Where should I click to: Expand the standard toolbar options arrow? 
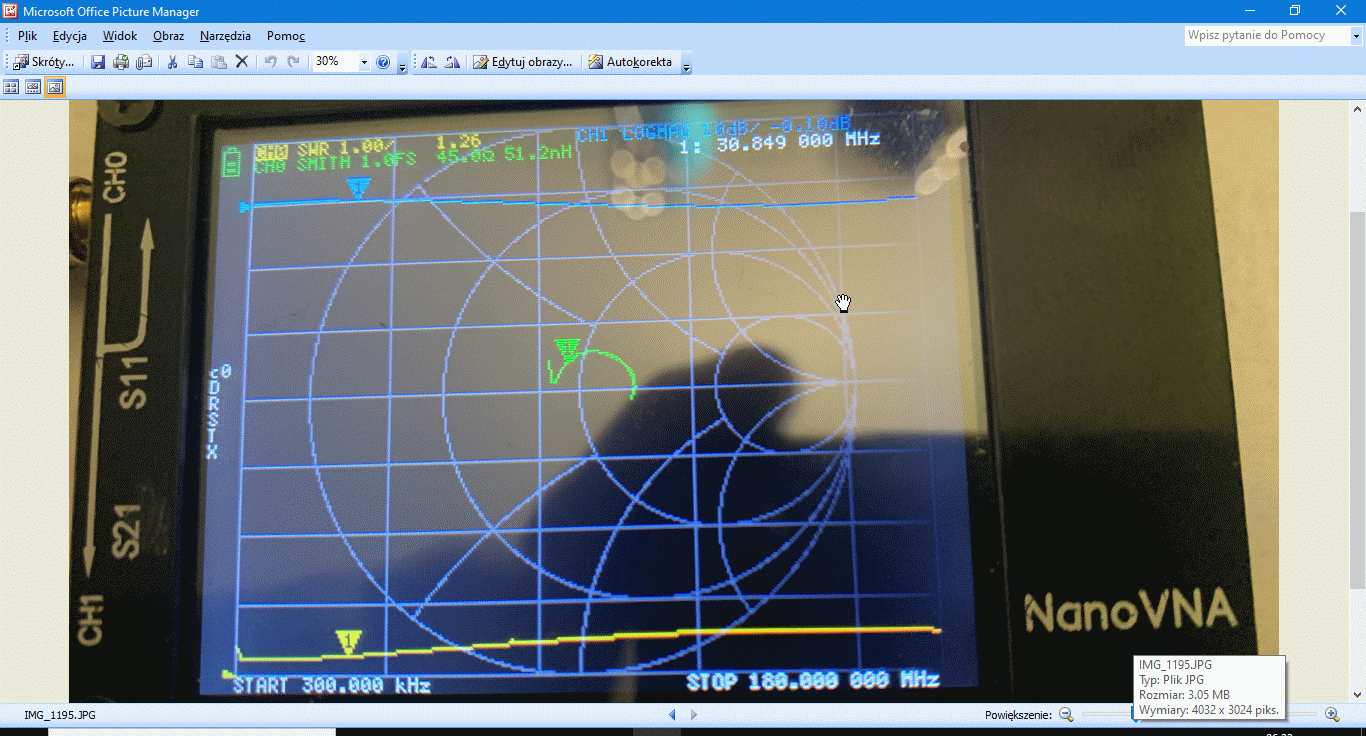pyautogui.click(x=402, y=65)
